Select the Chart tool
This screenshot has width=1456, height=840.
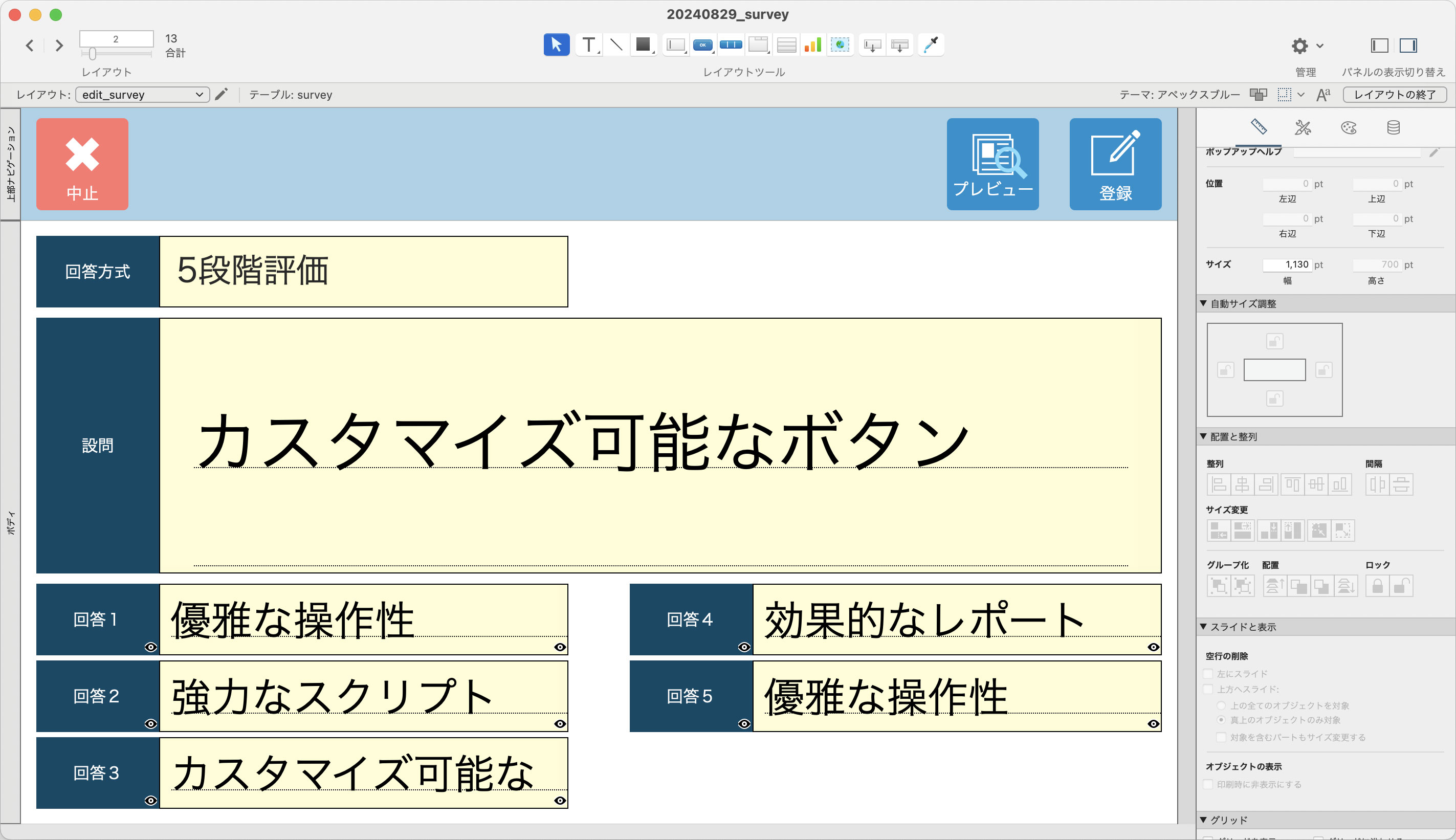click(x=813, y=45)
